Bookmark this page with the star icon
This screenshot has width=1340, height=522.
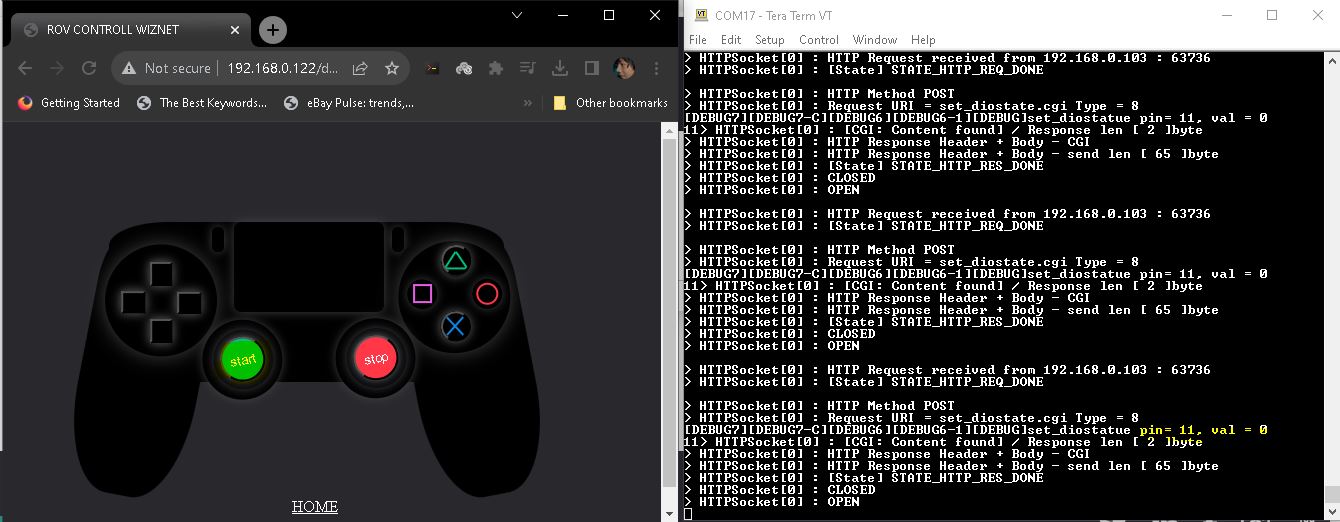coord(392,68)
